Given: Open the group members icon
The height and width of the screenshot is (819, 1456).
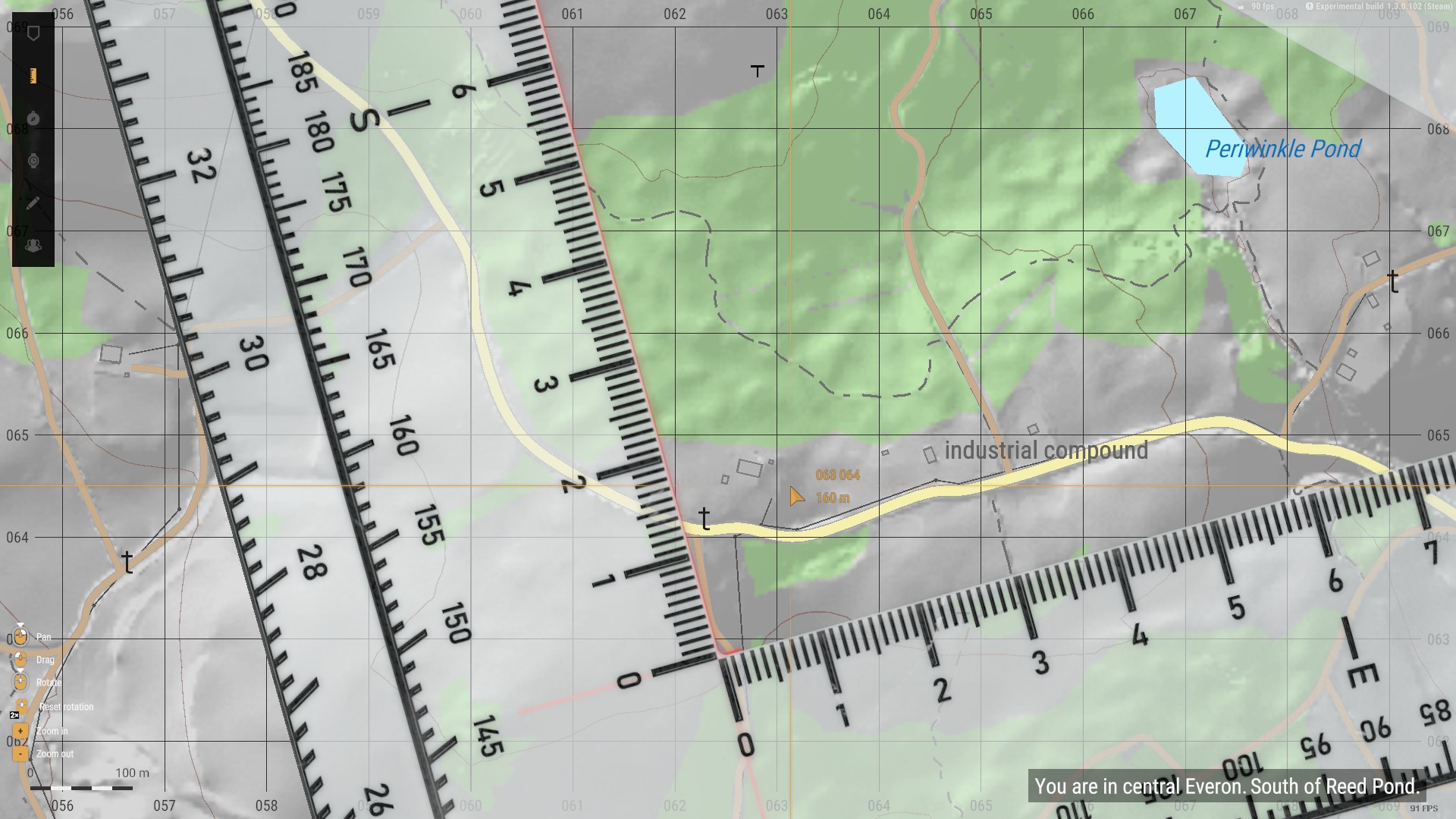Looking at the screenshot, I should [33, 246].
